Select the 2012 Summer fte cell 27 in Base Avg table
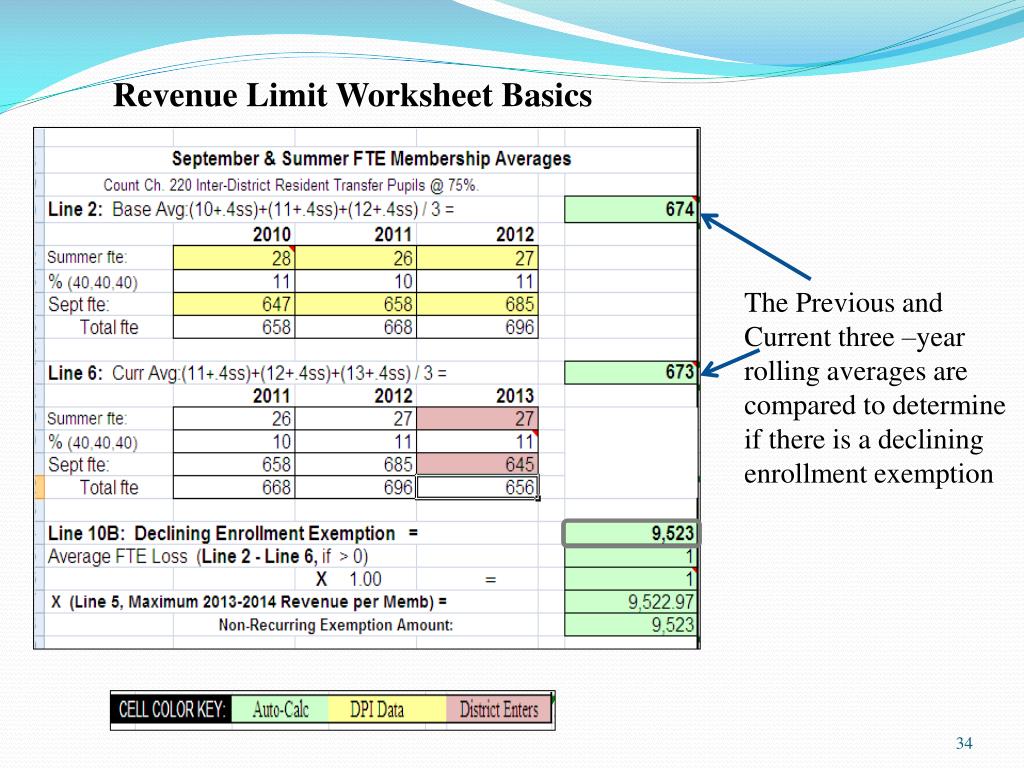Screen dimensions: 1024x768 477,257
